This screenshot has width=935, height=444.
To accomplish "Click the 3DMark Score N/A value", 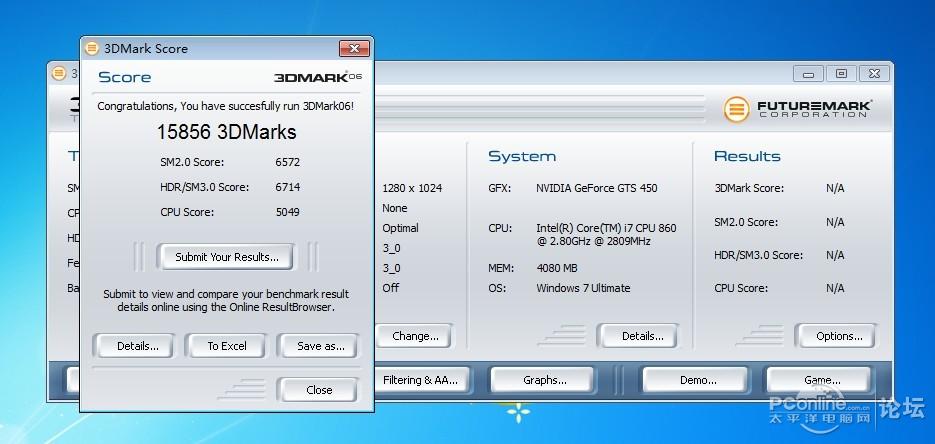I will click(x=835, y=188).
